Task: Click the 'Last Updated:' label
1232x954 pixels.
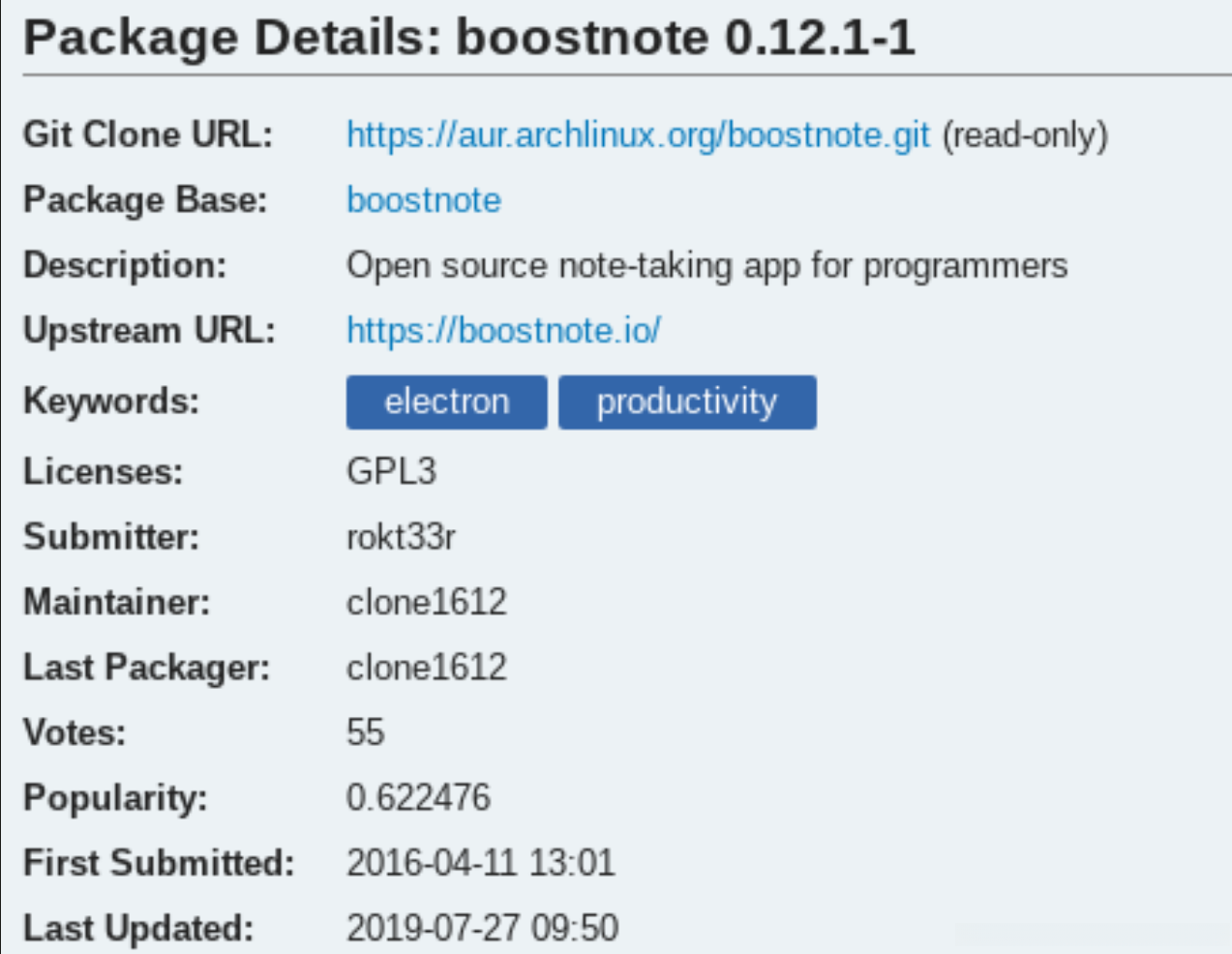Action: point(138,928)
